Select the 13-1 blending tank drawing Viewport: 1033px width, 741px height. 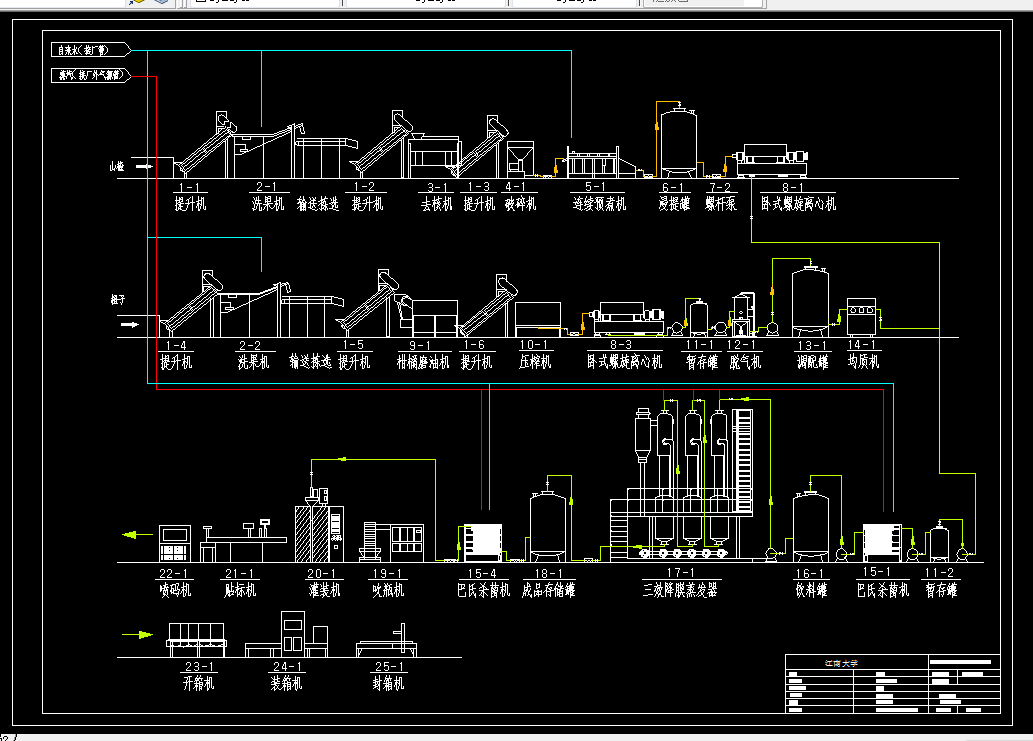point(810,300)
